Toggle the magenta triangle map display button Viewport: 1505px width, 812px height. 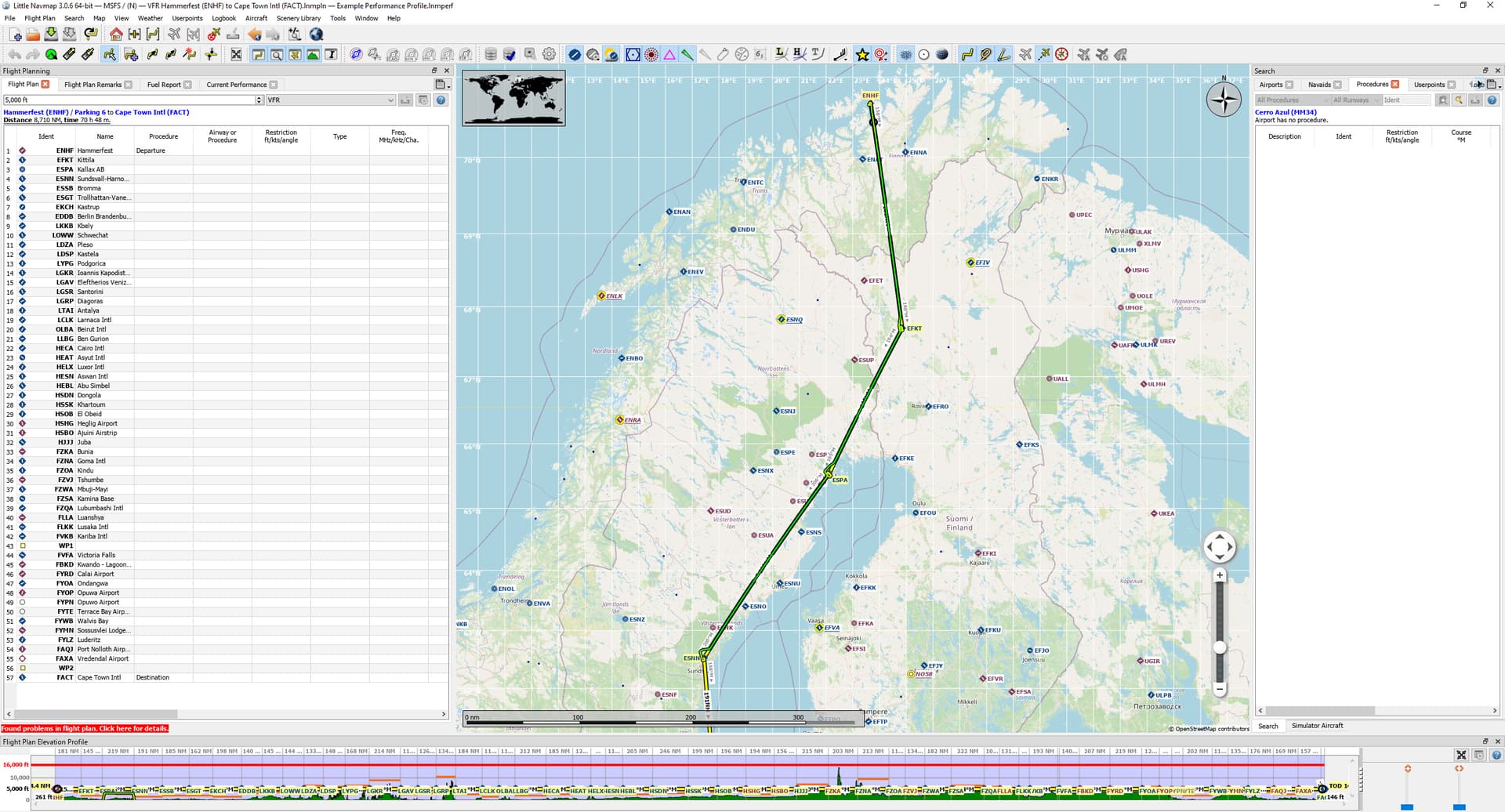(669, 55)
